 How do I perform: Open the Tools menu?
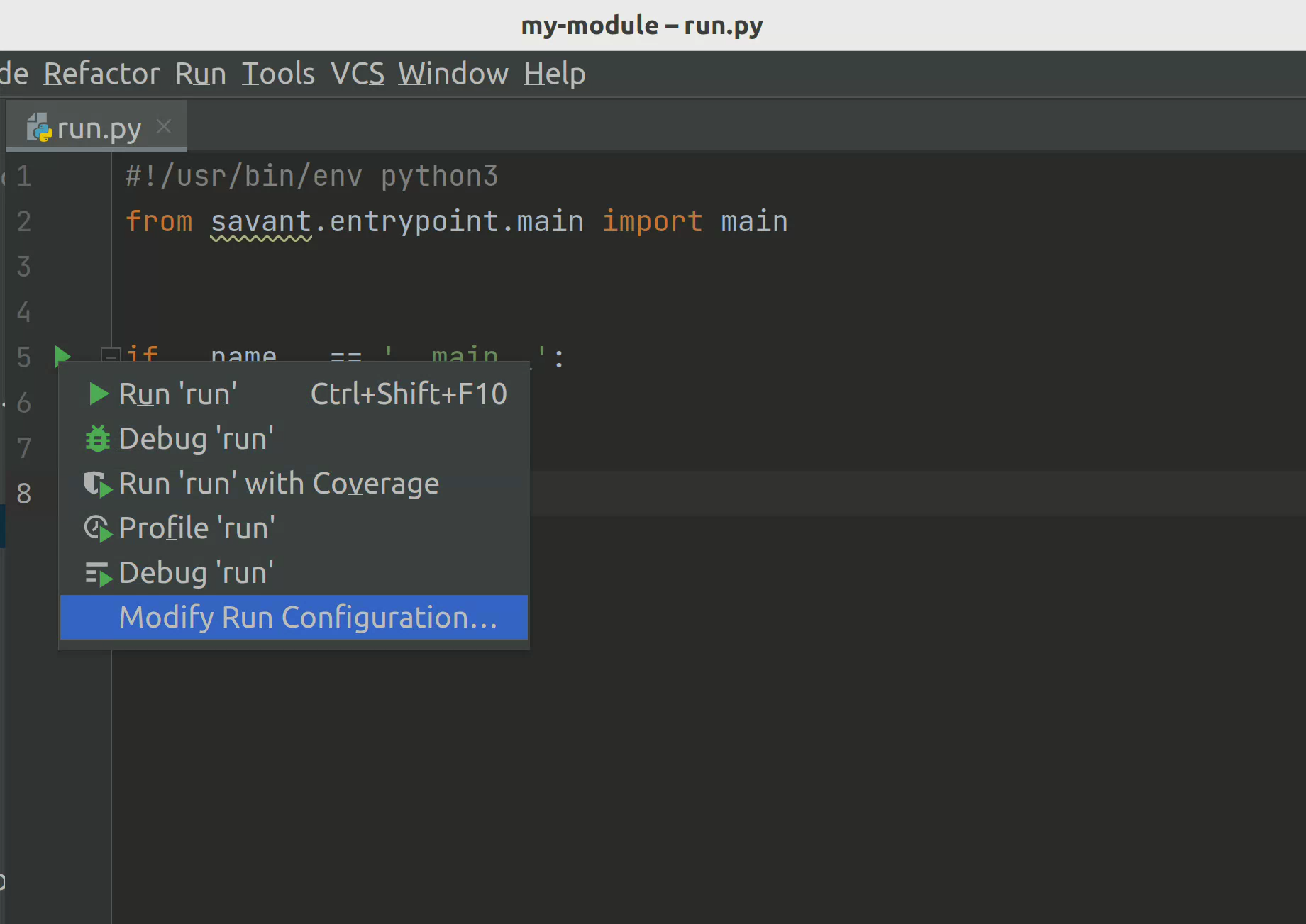[278, 74]
